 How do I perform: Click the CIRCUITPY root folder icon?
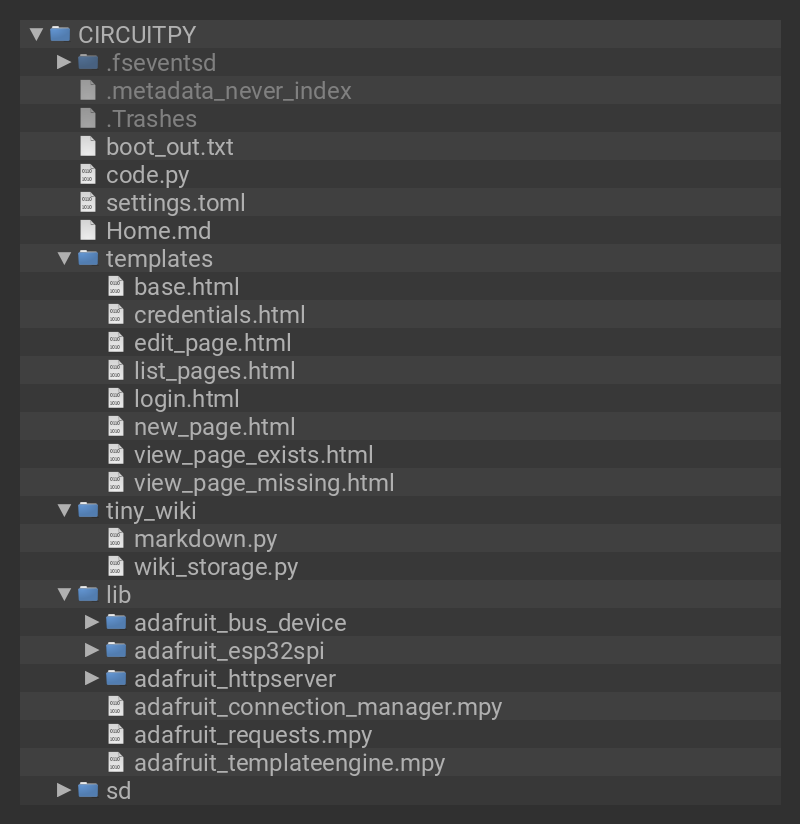[60, 34]
